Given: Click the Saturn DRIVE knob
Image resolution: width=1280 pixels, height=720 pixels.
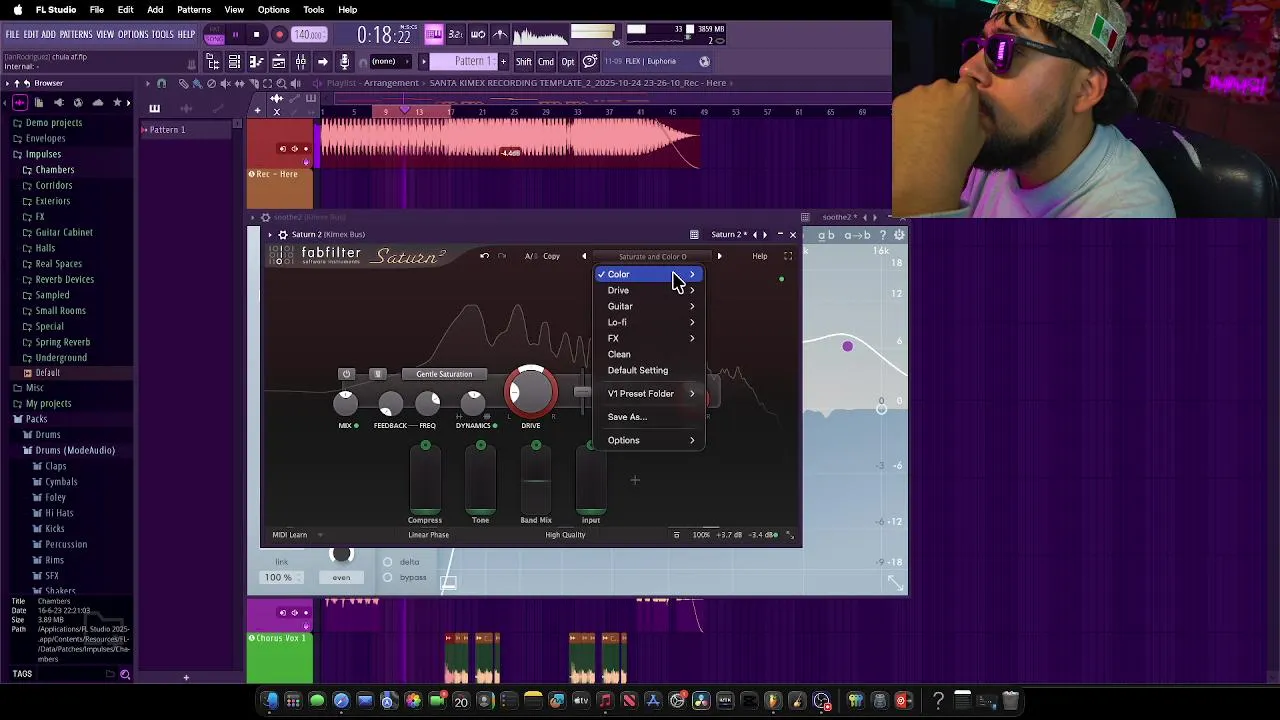Looking at the screenshot, I should click(531, 392).
